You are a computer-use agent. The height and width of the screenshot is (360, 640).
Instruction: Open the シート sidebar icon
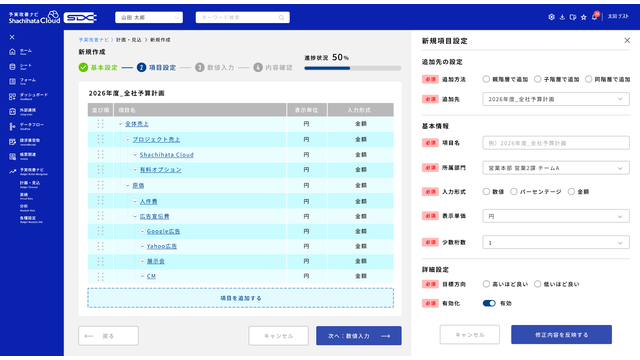(12, 67)
